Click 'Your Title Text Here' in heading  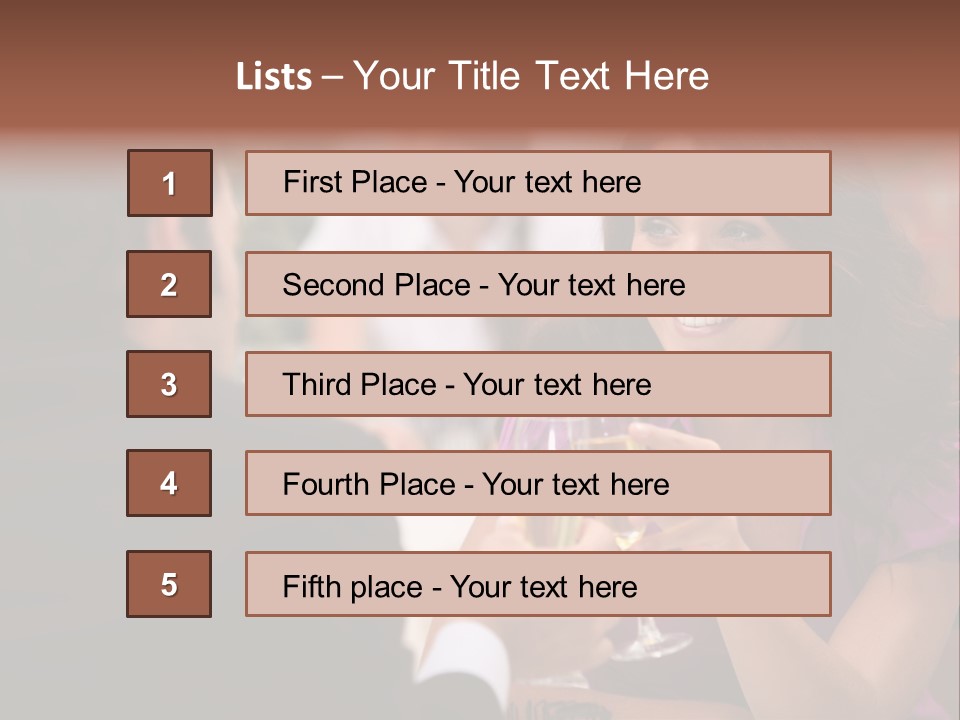[531, 76]
